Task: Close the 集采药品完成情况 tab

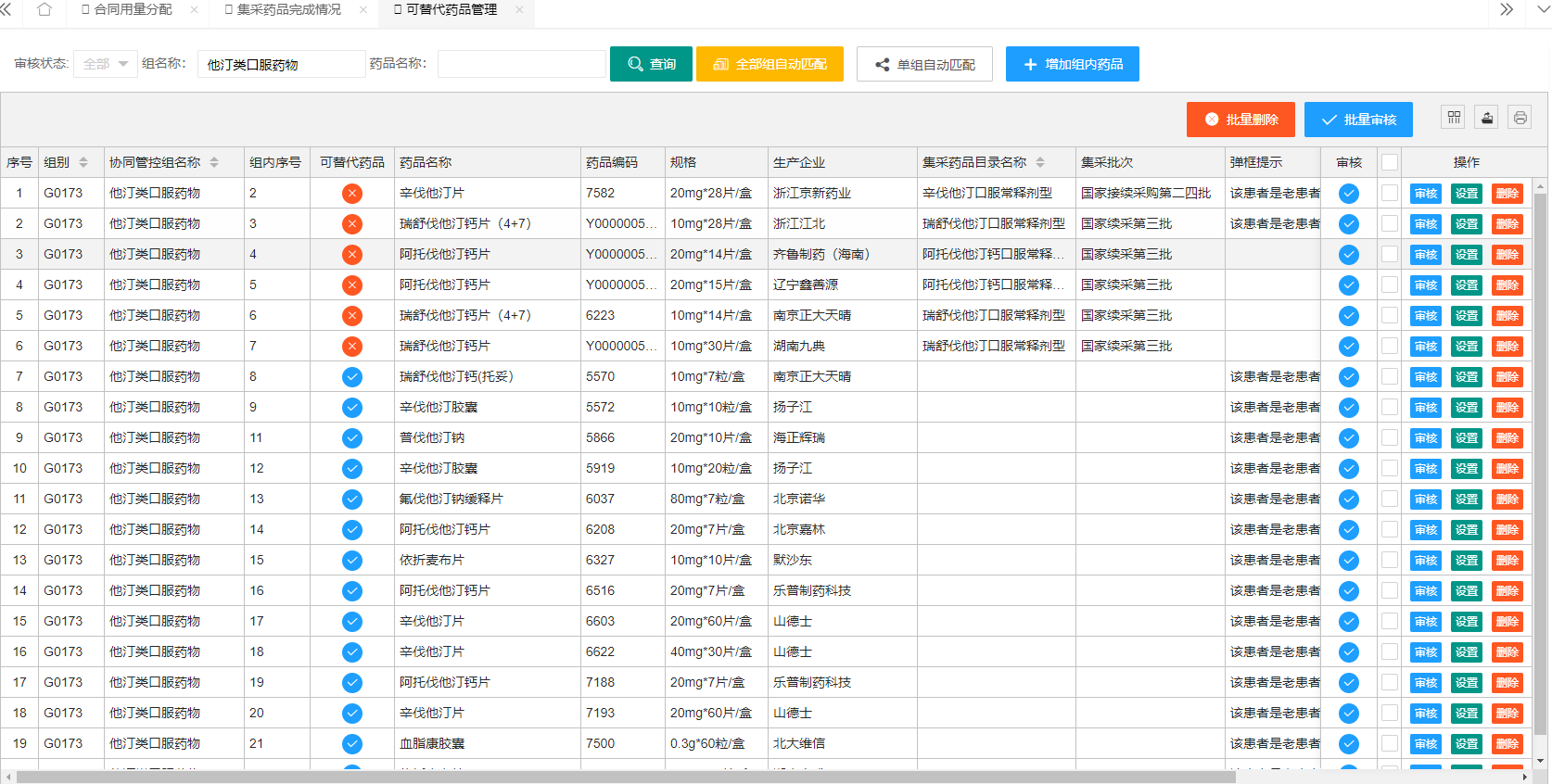Action: (363, 10)
